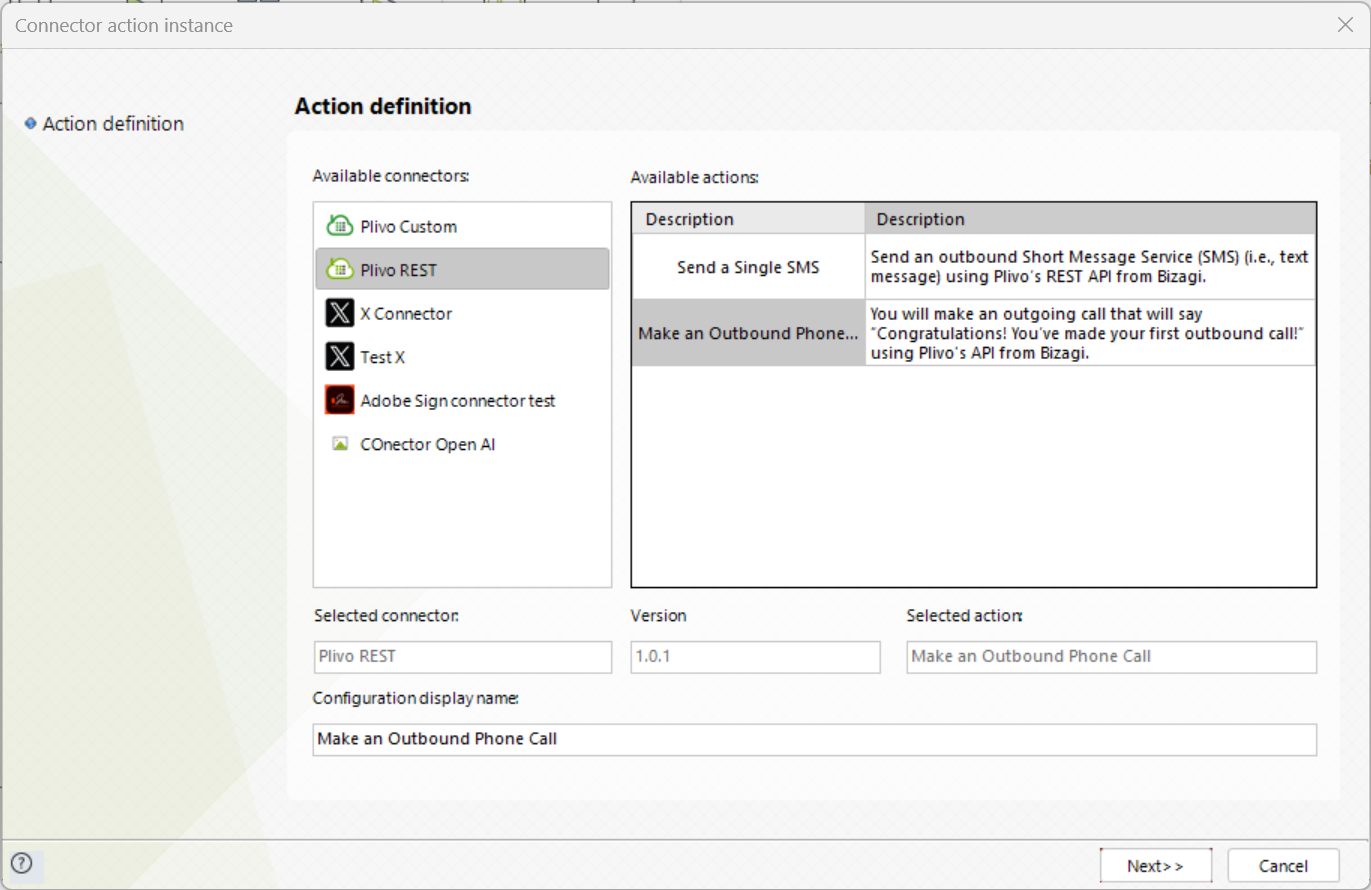This screenshot has height=890, width=1371.
Task: Click the first Description column header
Action: click(x=748, y=219)
